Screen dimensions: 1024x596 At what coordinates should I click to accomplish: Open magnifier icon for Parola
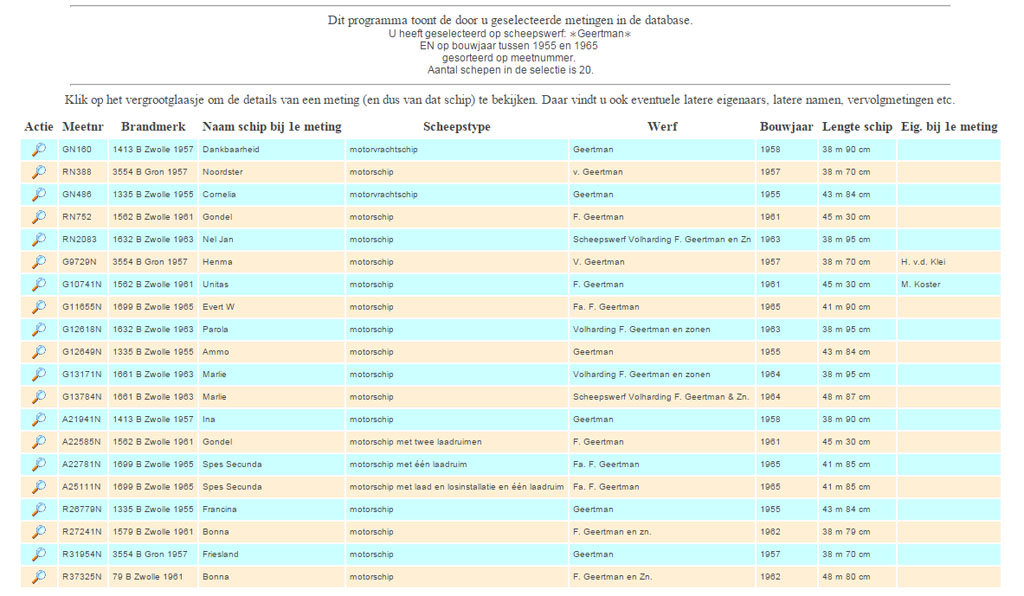coord(38,330)
